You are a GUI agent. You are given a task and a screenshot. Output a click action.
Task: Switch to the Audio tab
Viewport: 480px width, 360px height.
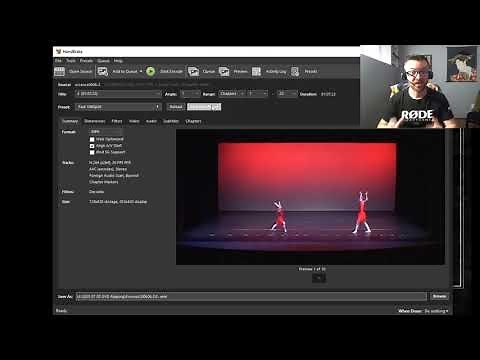click(x=151, y=121)
